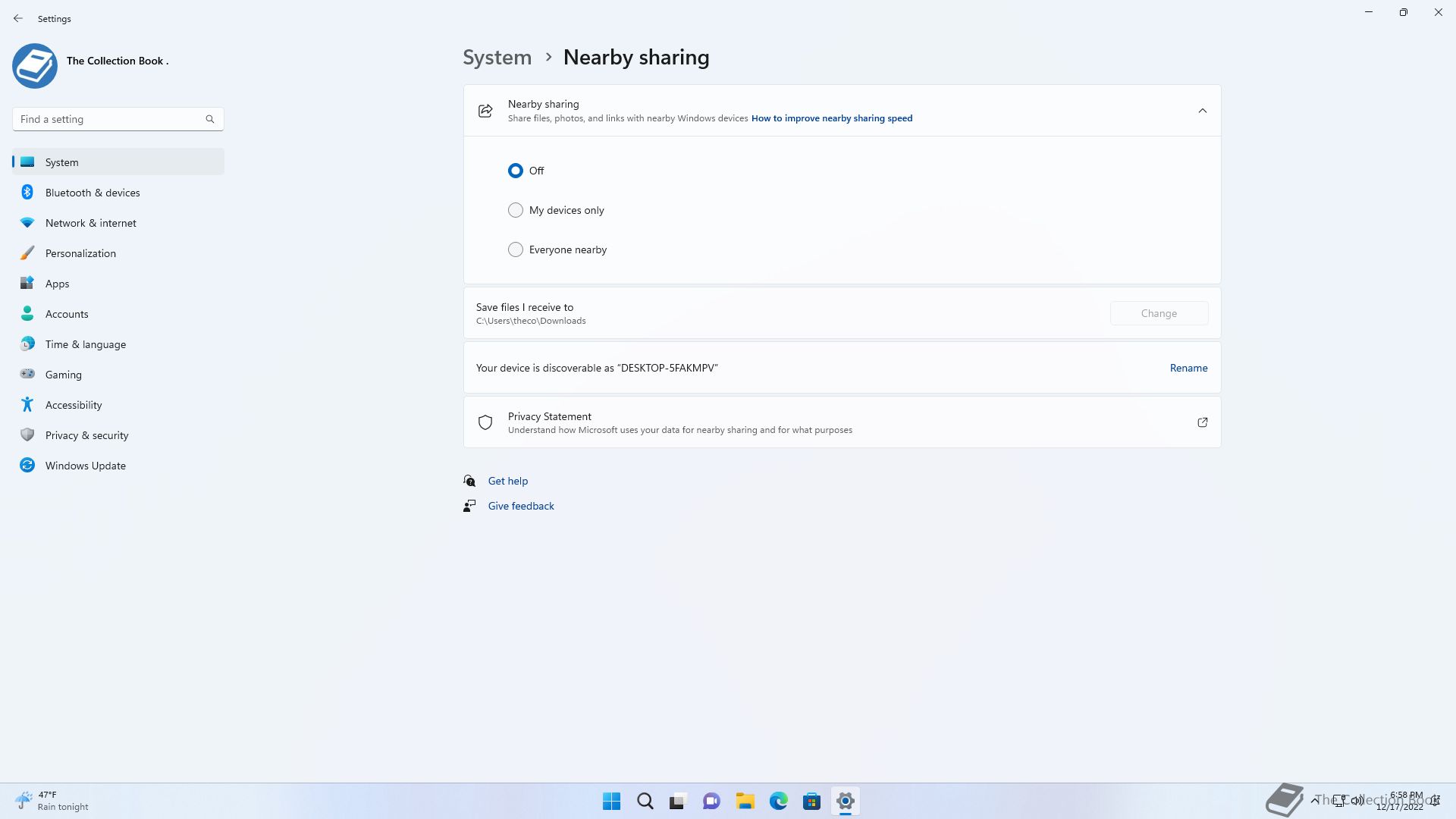Open the Privacy Statement row

842,422
